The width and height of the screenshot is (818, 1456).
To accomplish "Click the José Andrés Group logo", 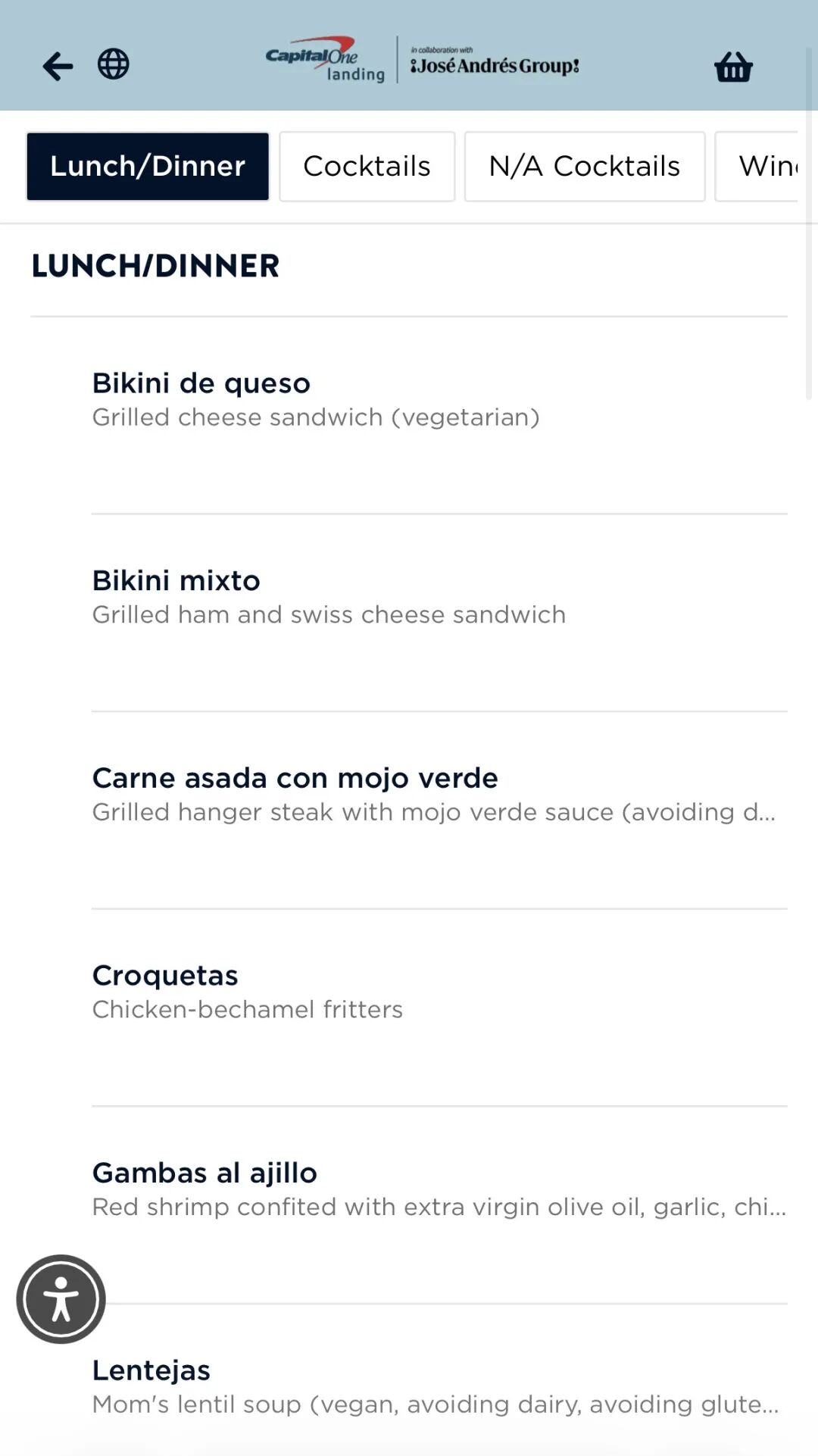I will [495, 61].
